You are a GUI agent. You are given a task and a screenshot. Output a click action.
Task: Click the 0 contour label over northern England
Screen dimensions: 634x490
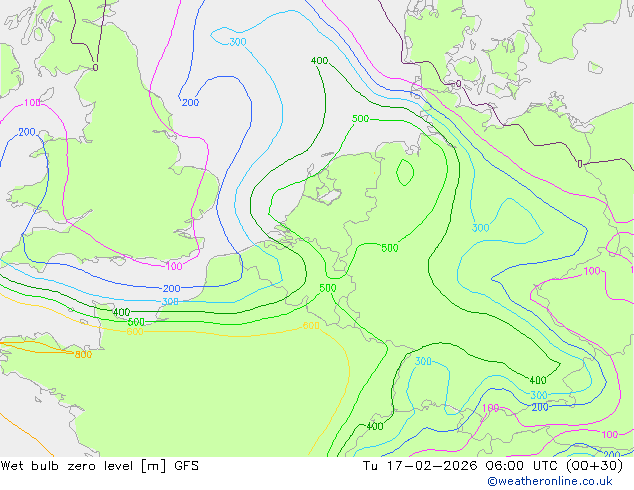pos(95,68)
